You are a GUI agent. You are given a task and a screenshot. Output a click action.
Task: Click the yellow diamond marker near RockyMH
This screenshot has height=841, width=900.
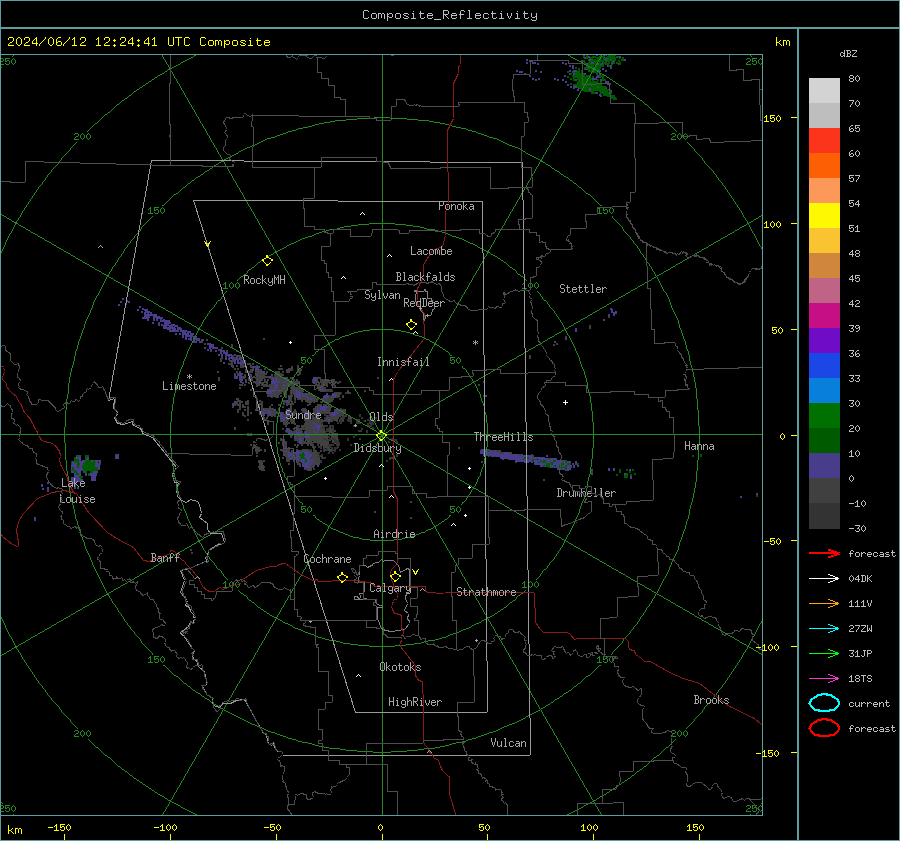pos(267,261)
